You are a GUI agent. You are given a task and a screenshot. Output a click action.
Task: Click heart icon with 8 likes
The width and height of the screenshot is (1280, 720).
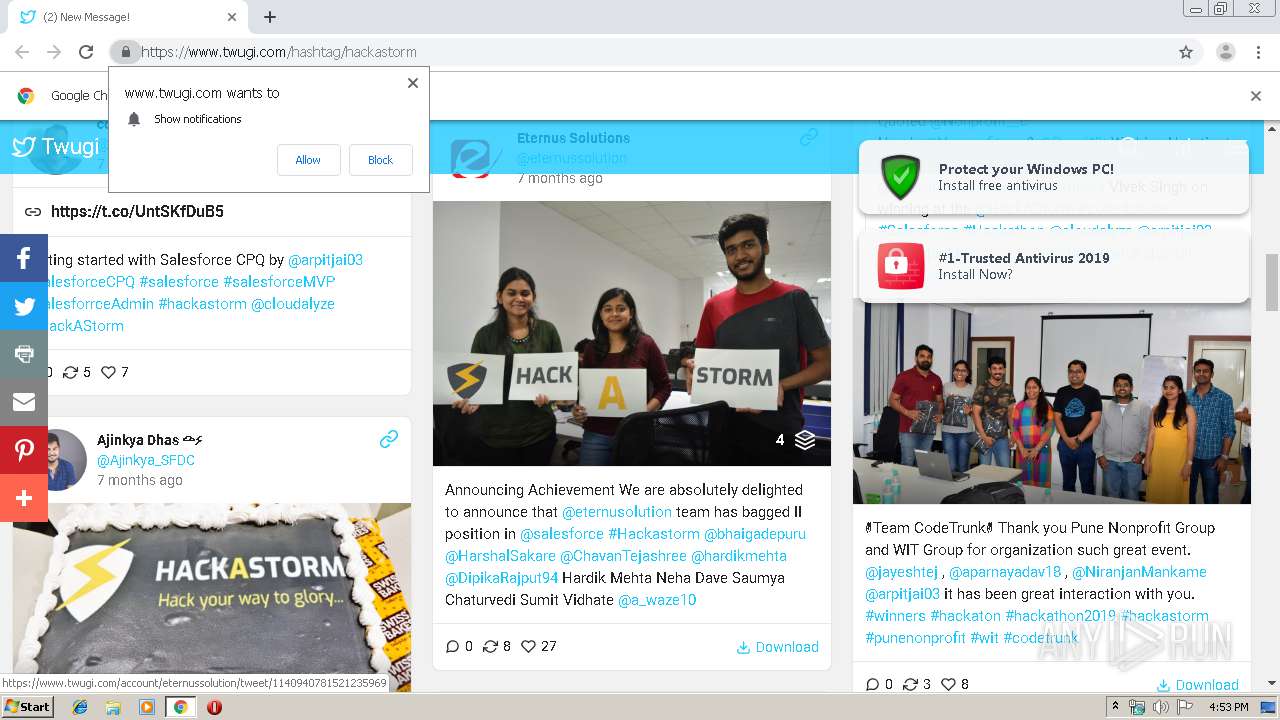pos(949,684)
